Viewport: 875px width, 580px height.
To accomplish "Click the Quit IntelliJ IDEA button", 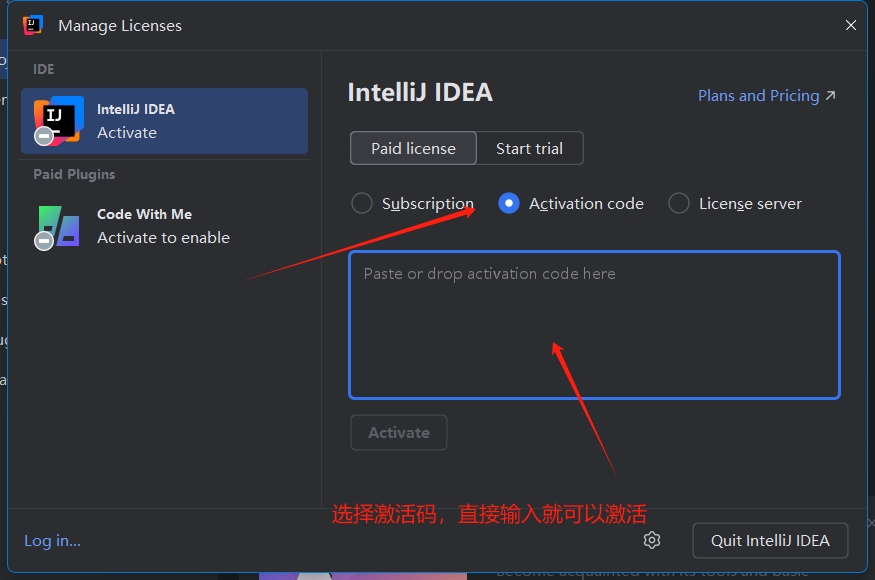I will pyautogui.click(x=769, y=540).
